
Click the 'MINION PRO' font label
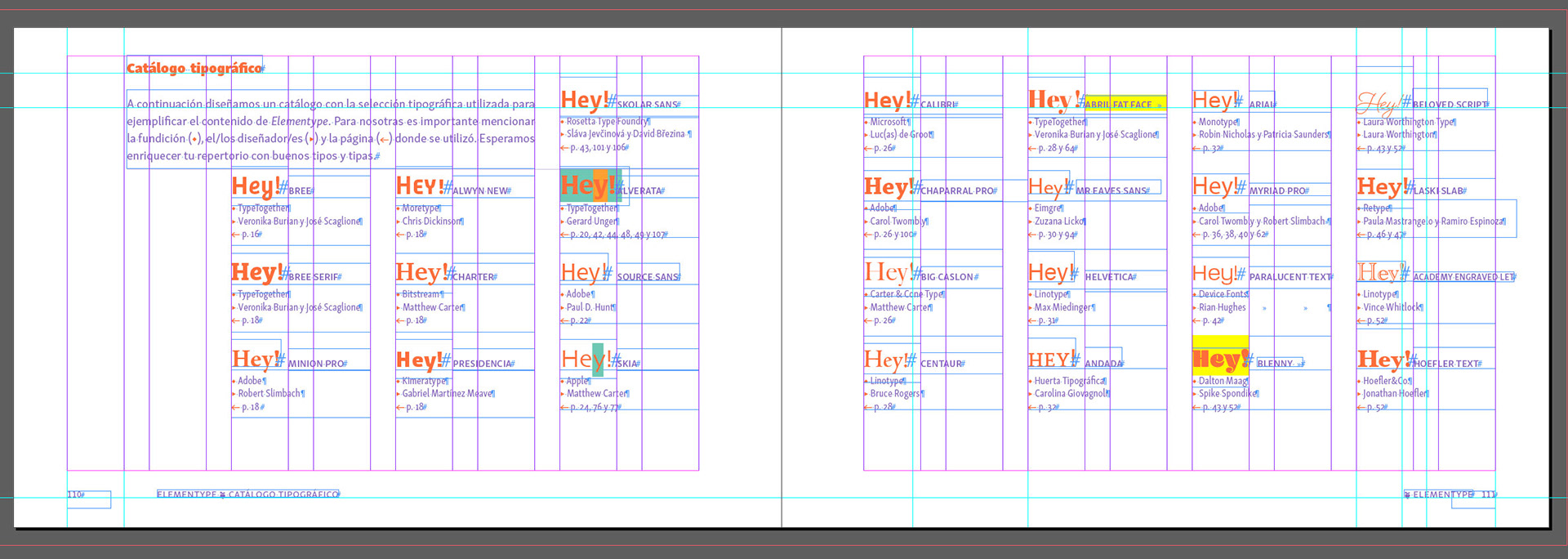point(316,364)
